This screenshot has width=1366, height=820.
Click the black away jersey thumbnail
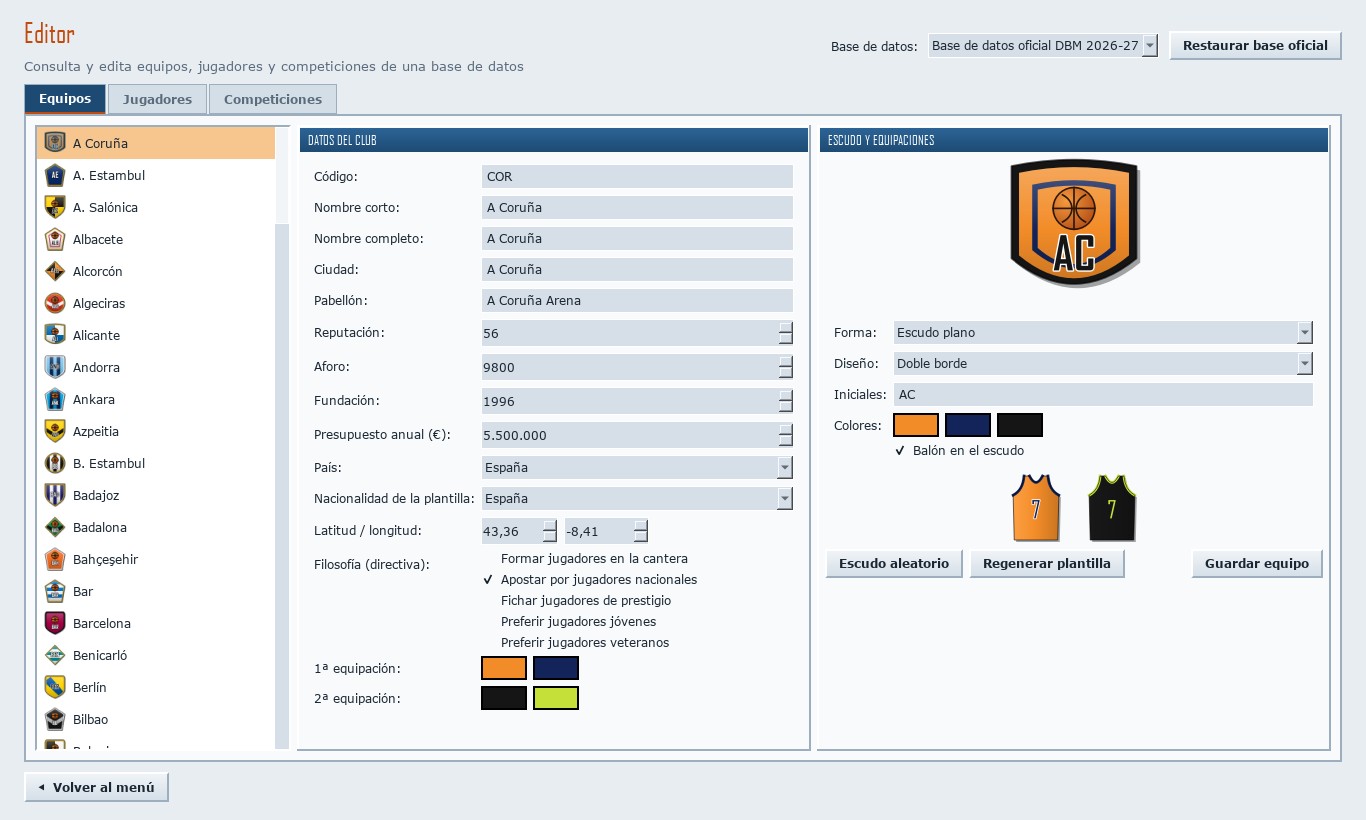tap(1112, 508)
